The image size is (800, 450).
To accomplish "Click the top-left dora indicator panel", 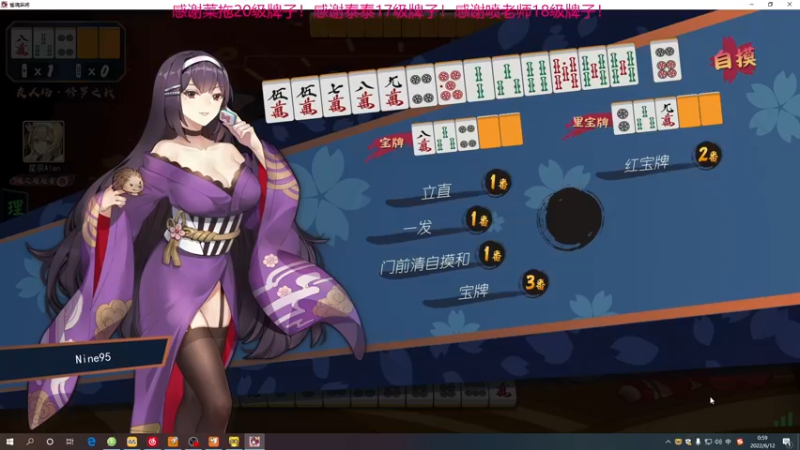I will click(65, 52).
